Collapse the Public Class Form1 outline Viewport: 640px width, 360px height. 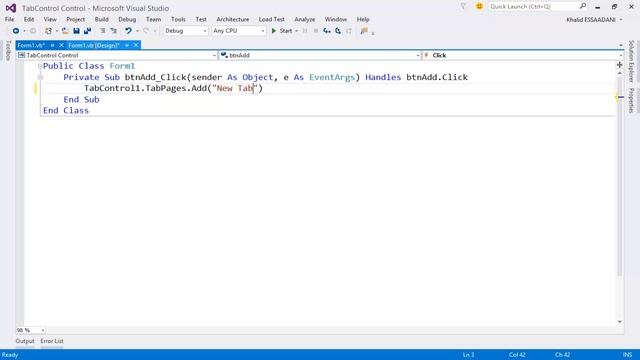pos(40,66)
